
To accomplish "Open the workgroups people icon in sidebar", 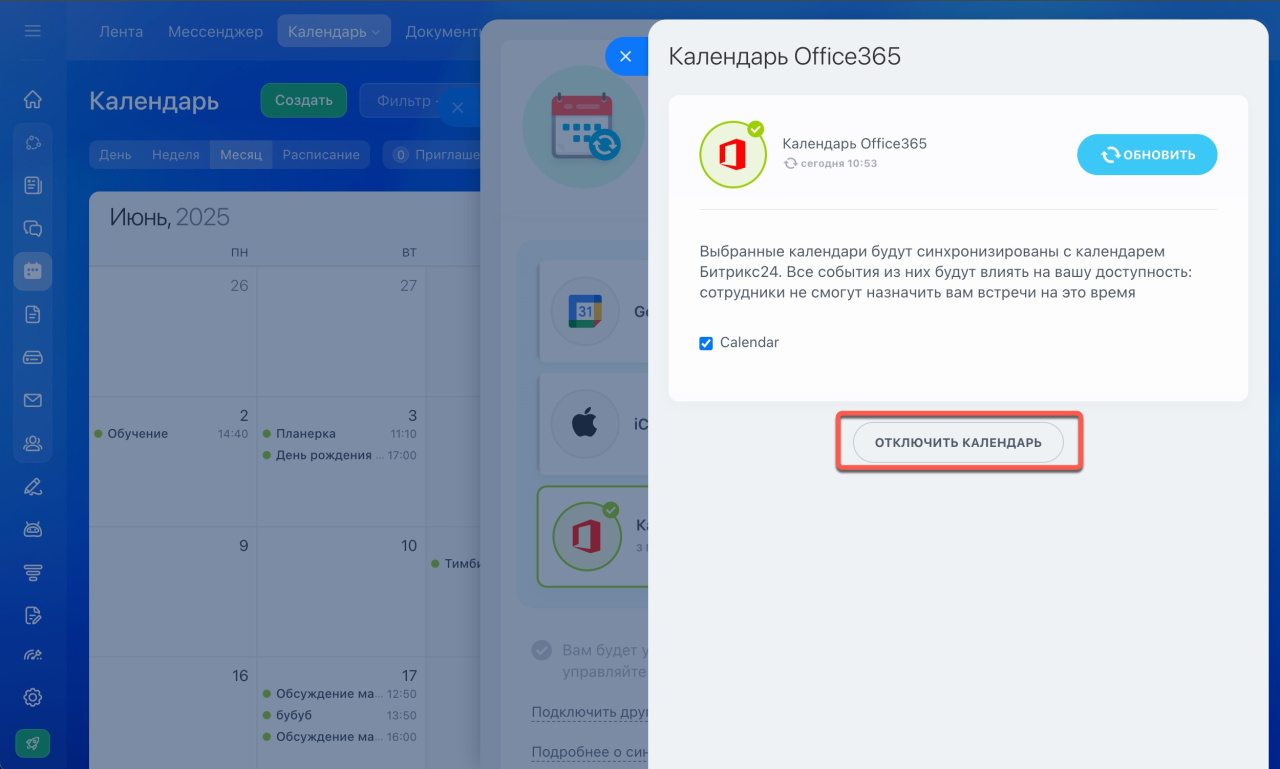I will (x=32, y=443).
